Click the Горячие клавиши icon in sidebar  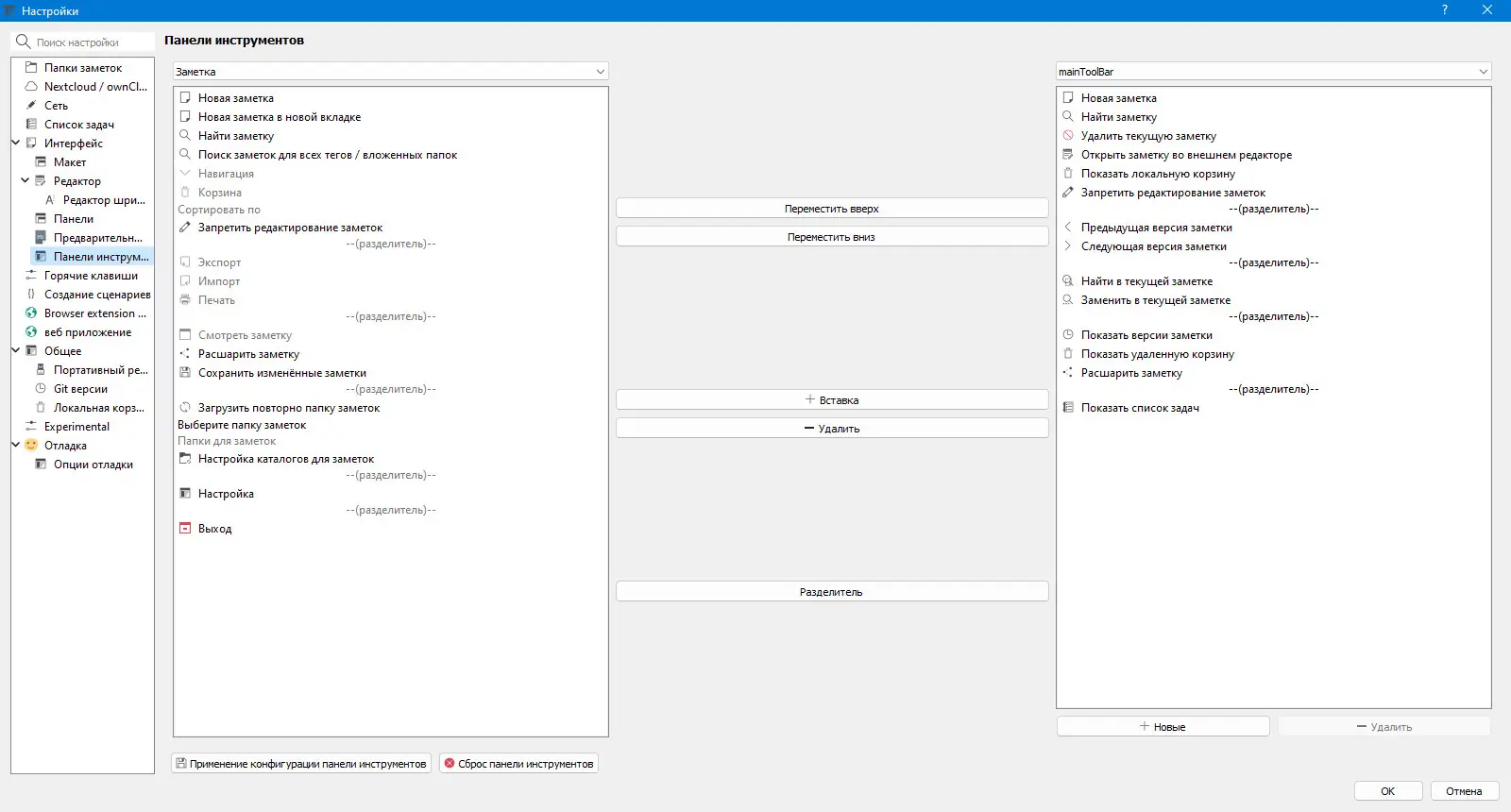pyautogui.click(x=31, y=276)
